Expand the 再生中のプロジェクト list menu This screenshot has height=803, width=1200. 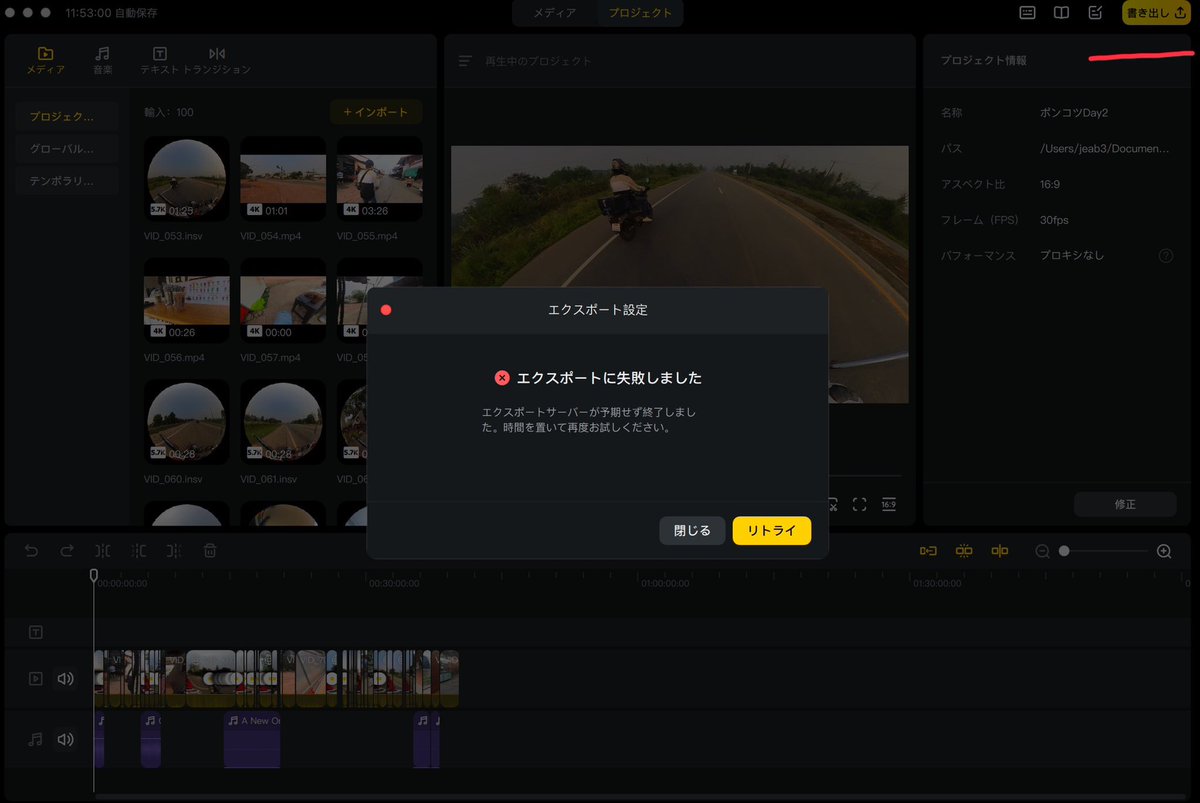[x=465, y=61]
